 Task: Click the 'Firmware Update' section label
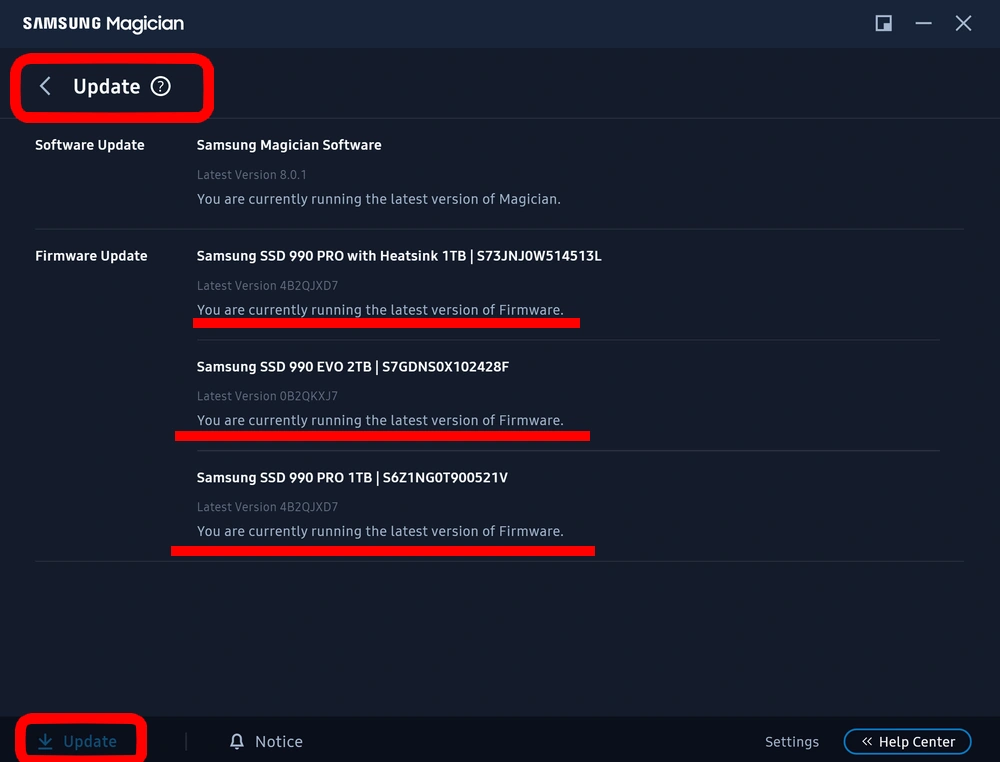91,256
